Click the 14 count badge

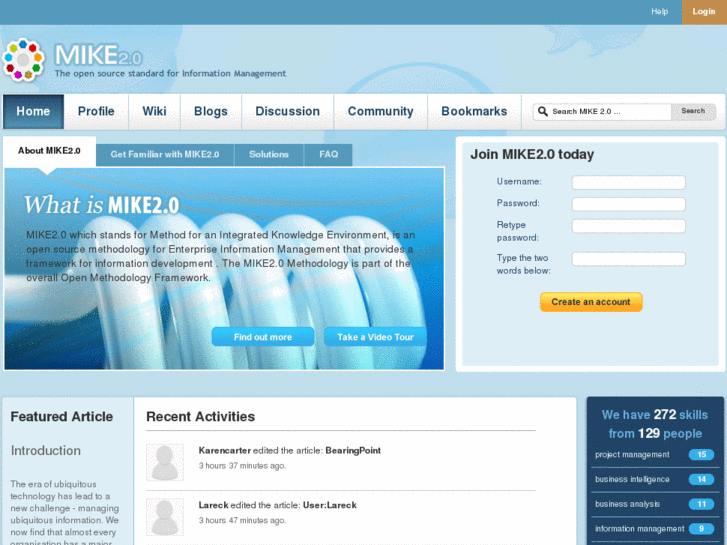click(x=701, y=479)
